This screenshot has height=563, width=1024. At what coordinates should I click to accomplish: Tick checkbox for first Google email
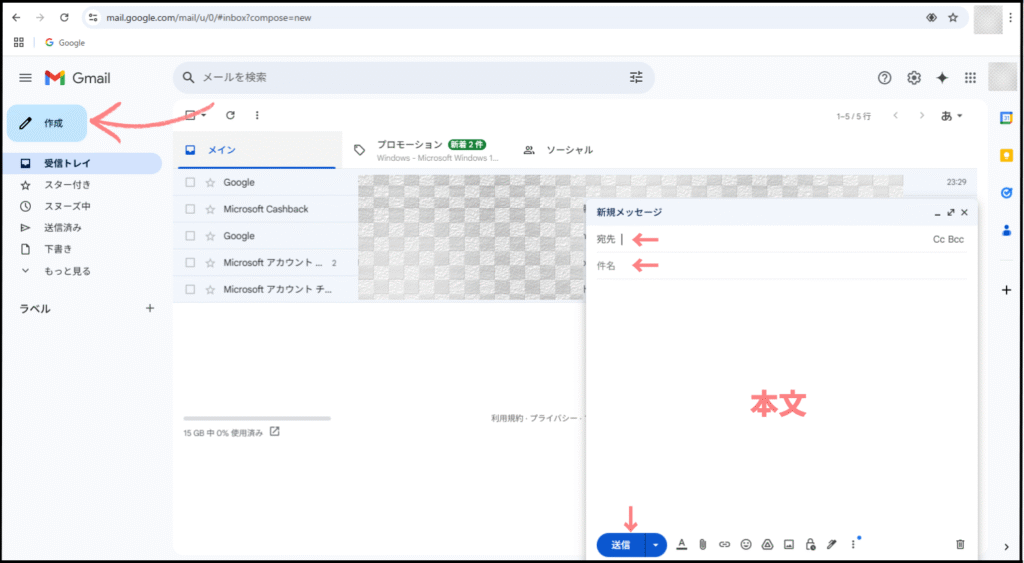point(190,183)
